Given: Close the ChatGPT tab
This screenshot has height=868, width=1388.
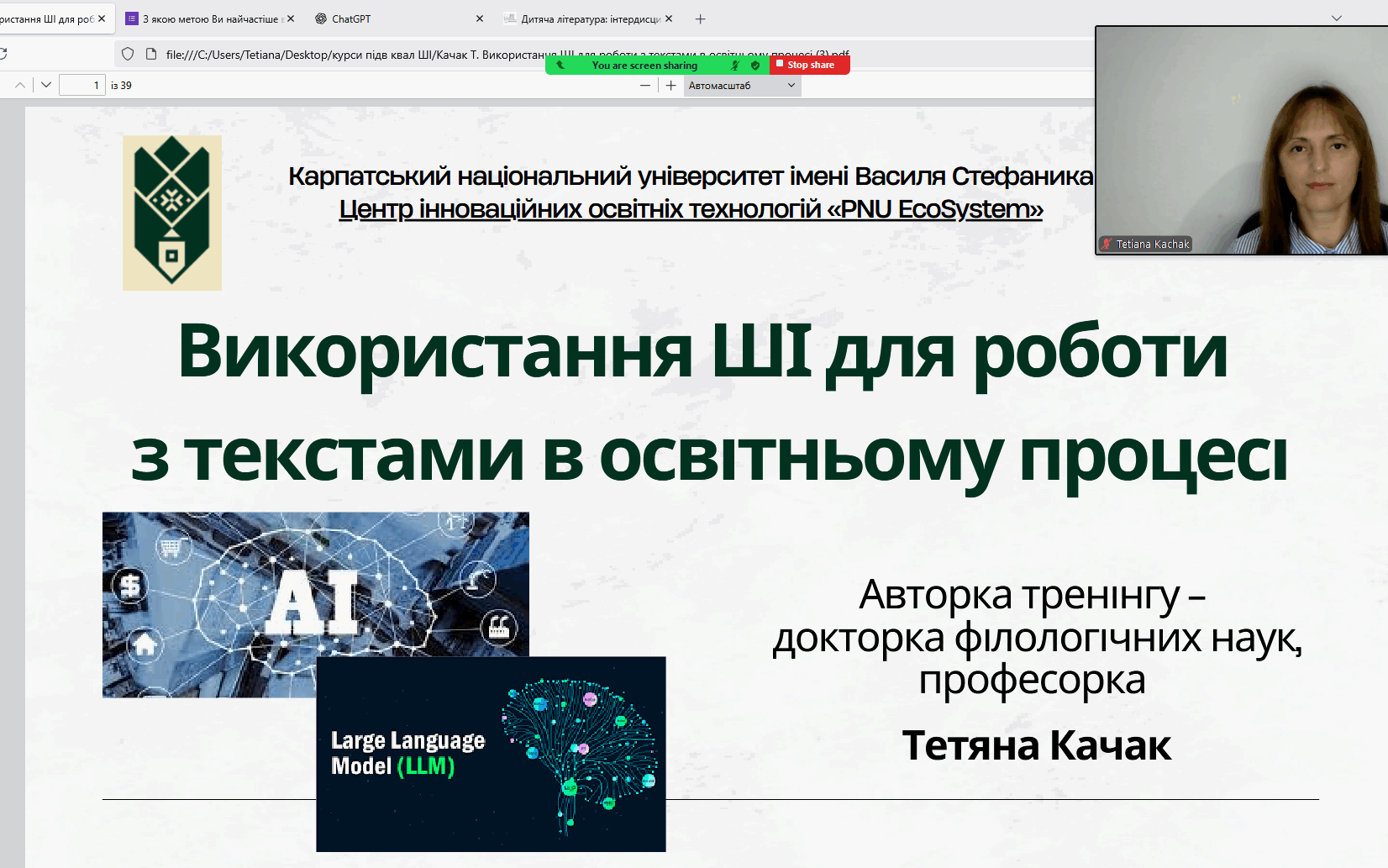Looking at the screenshot, I should click(x=480, y=18).
